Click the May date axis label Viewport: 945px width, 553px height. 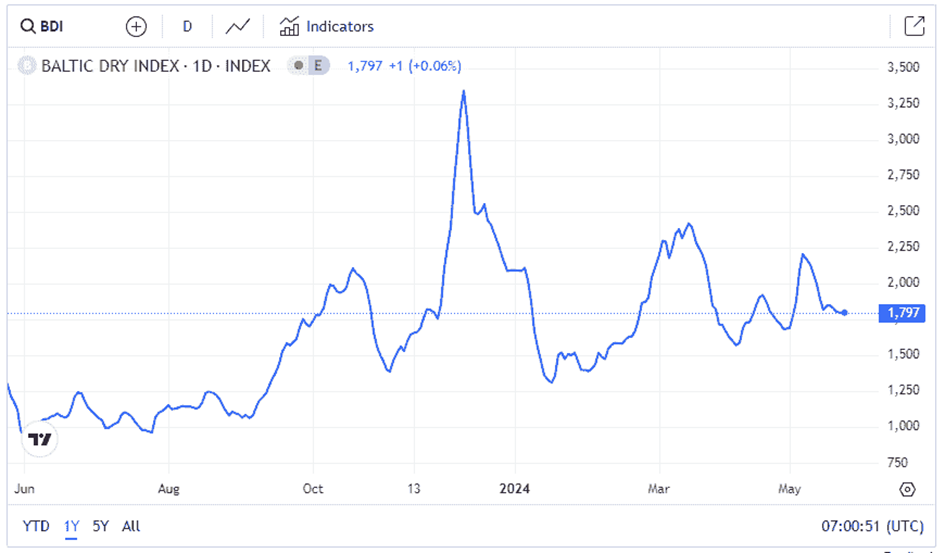click(790, 489)
